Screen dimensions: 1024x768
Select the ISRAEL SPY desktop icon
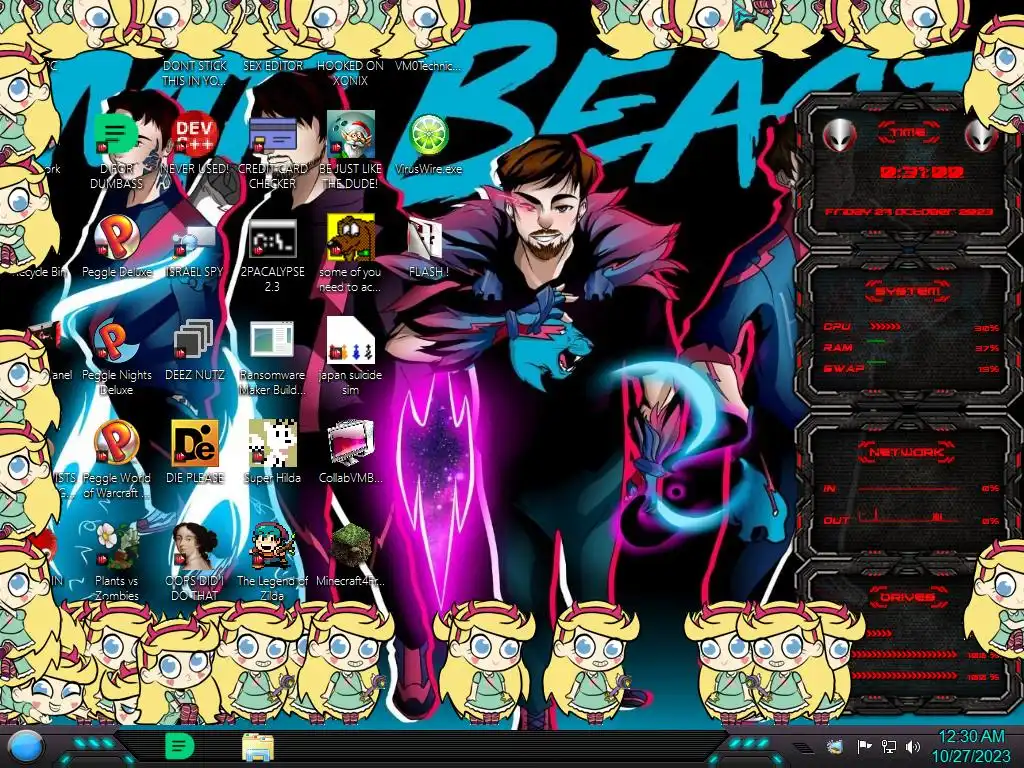[195, 239]
